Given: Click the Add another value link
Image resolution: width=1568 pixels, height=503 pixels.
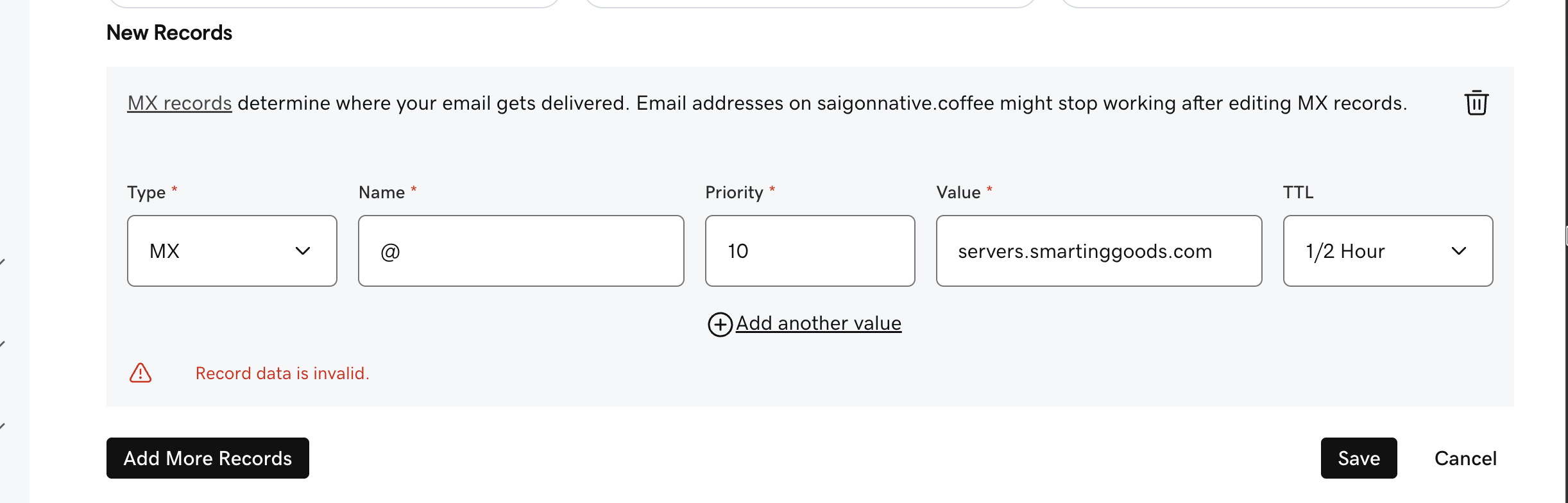Looking at the screenshot, I should tap(818, 323).
